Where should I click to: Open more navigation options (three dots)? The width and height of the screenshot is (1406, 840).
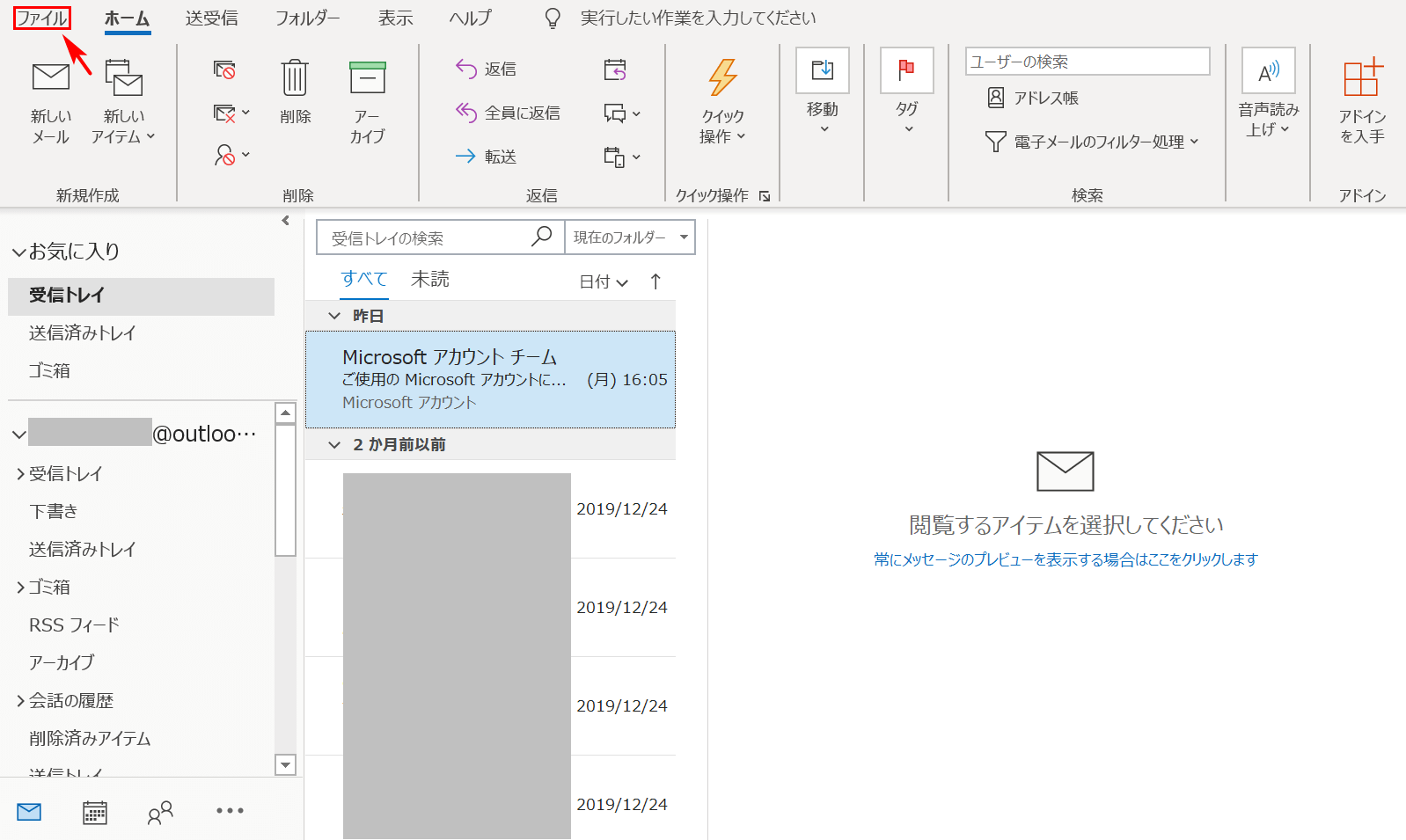click(230, 811)
